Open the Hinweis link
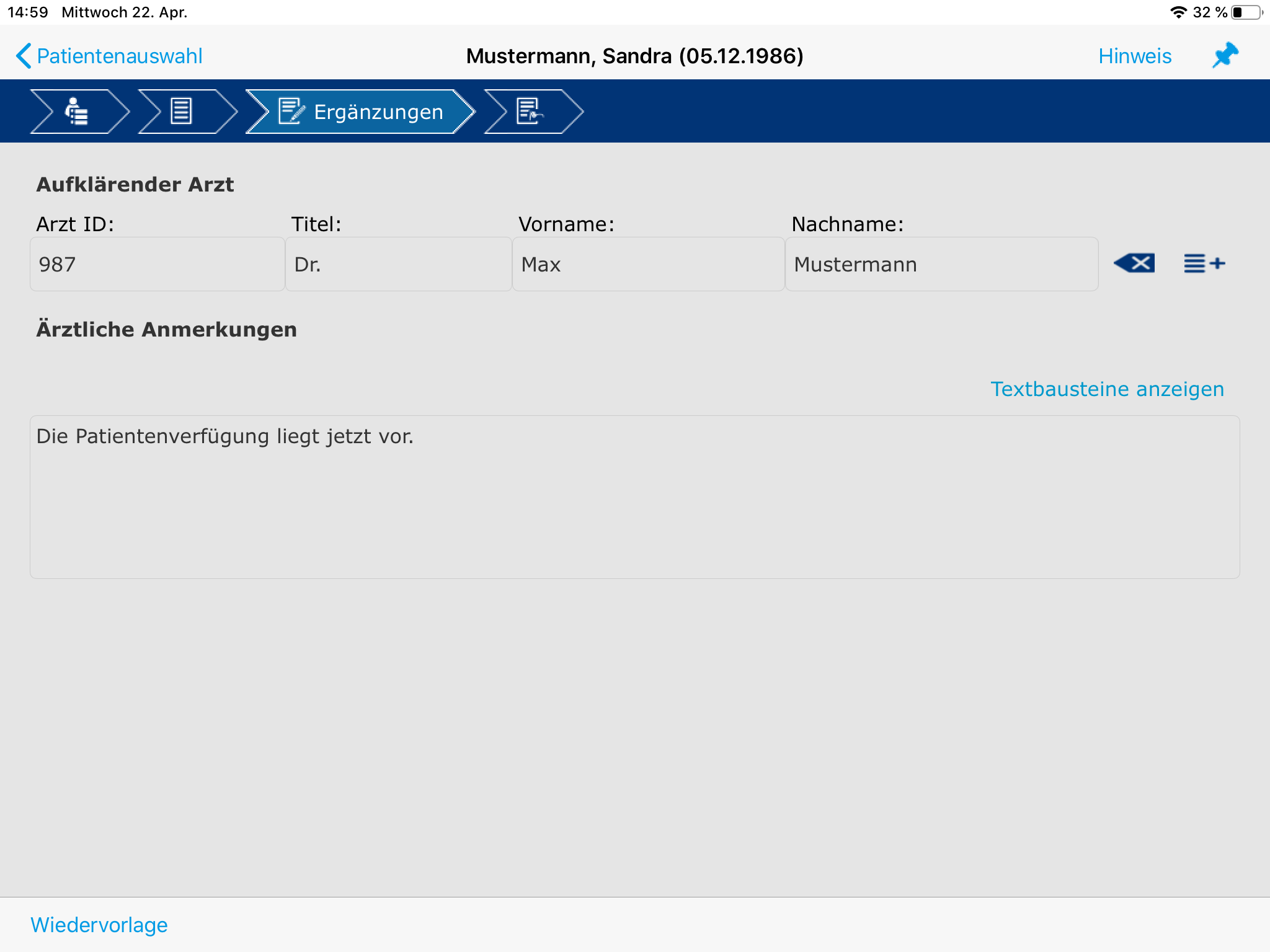The height and width of the screenshot is (952, 1270). [x=1134, y=56]
